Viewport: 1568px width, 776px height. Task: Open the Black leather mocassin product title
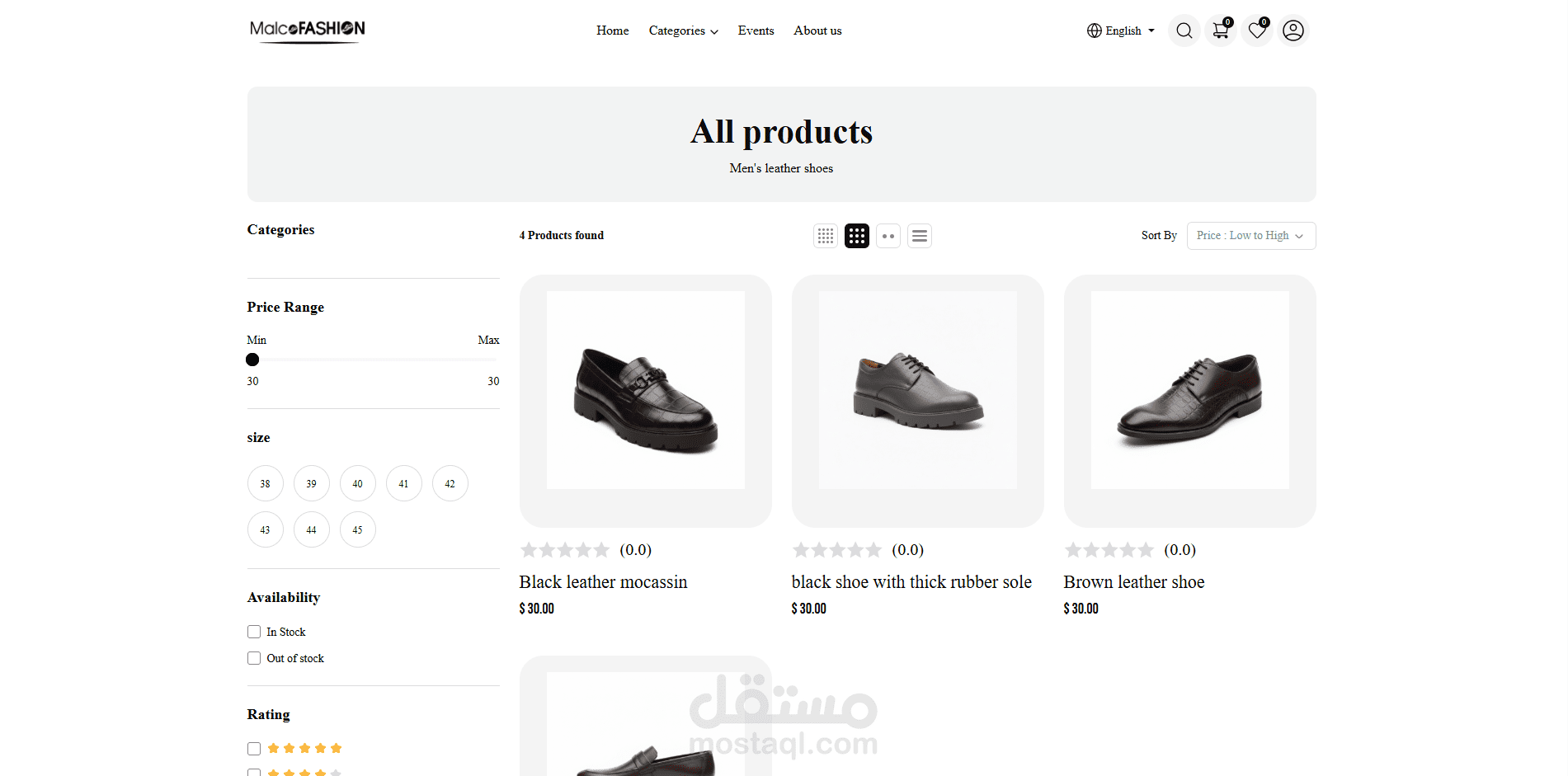point(603,582)
